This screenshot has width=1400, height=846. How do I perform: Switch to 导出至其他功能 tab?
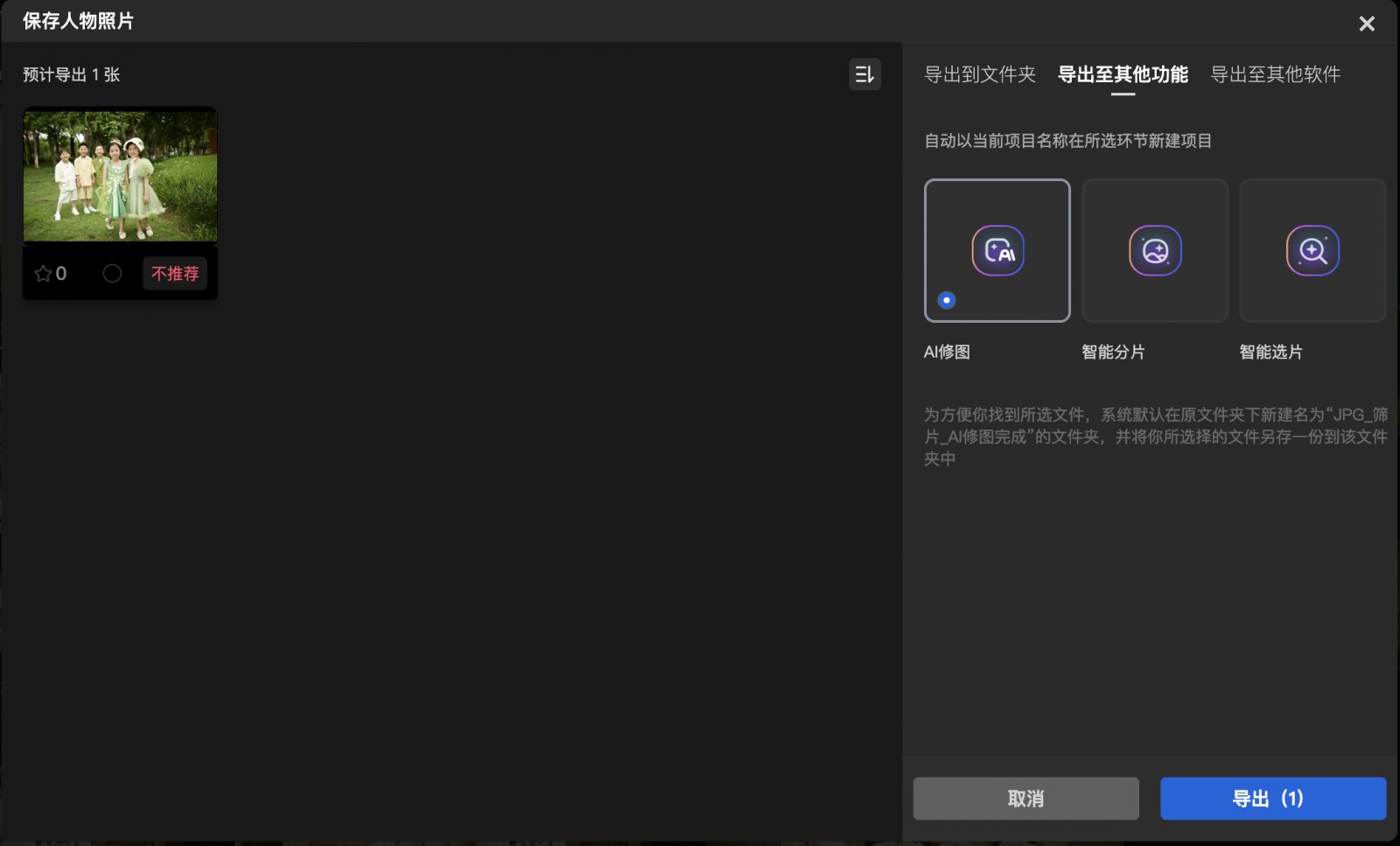[1123, 74]
